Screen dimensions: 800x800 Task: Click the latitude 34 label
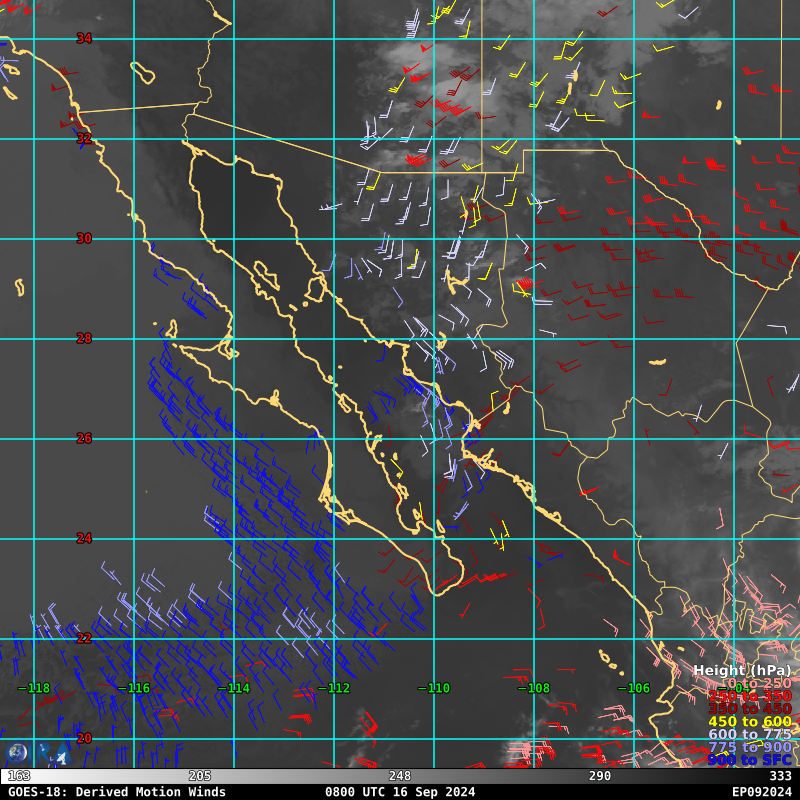click(x=84, y=38)
